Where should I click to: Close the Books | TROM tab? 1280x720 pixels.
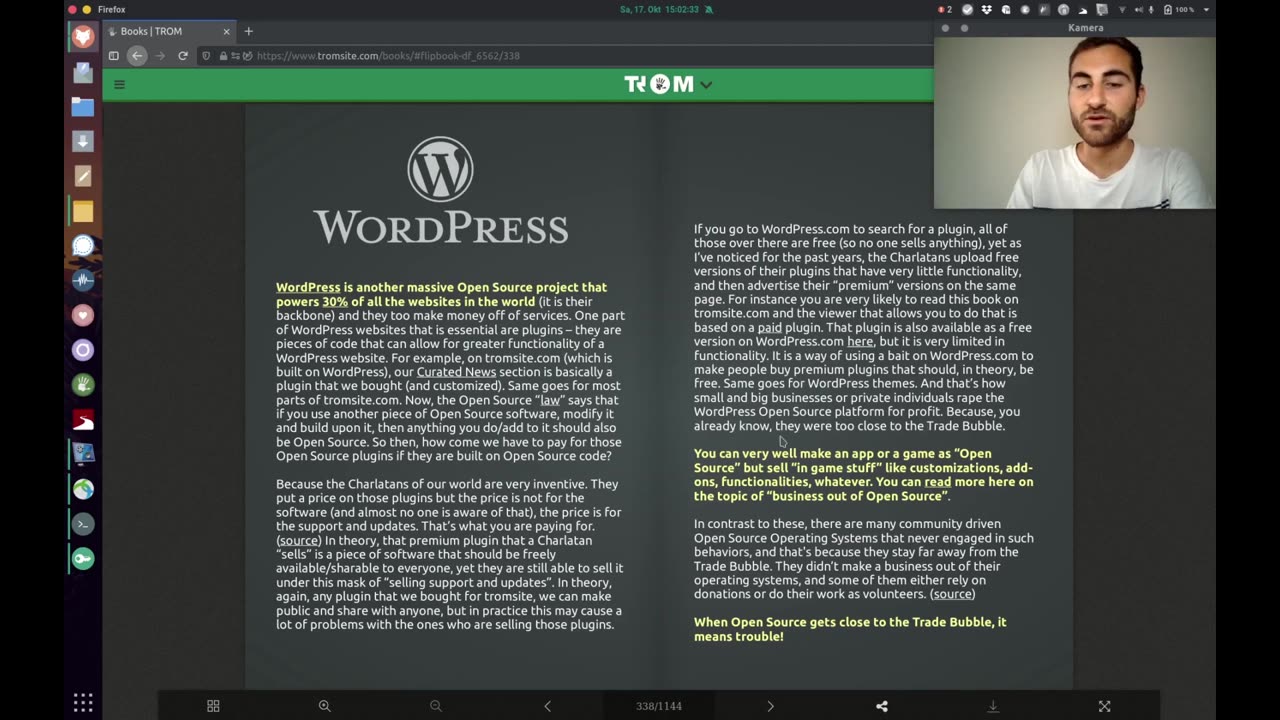pos(226,31)
